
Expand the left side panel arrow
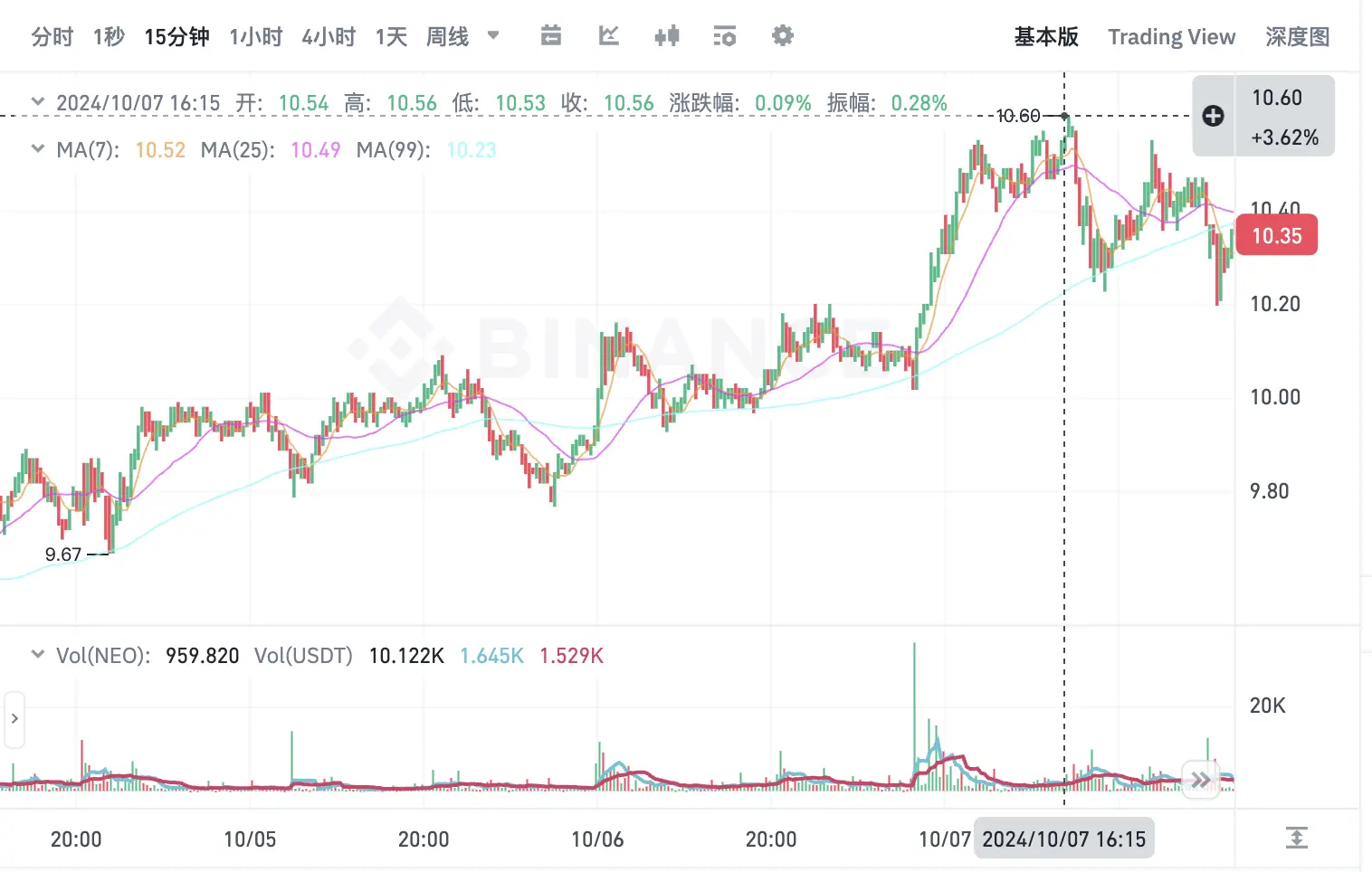click(x=14, y=719)
